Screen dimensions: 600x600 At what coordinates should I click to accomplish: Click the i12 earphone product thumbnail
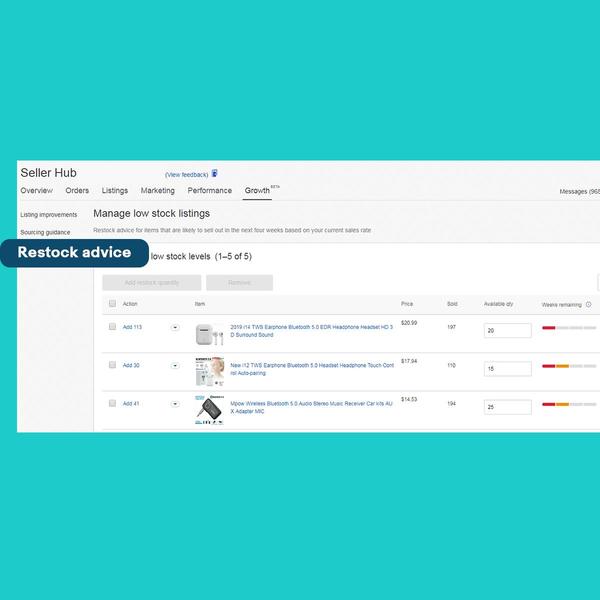pos(209,371)
